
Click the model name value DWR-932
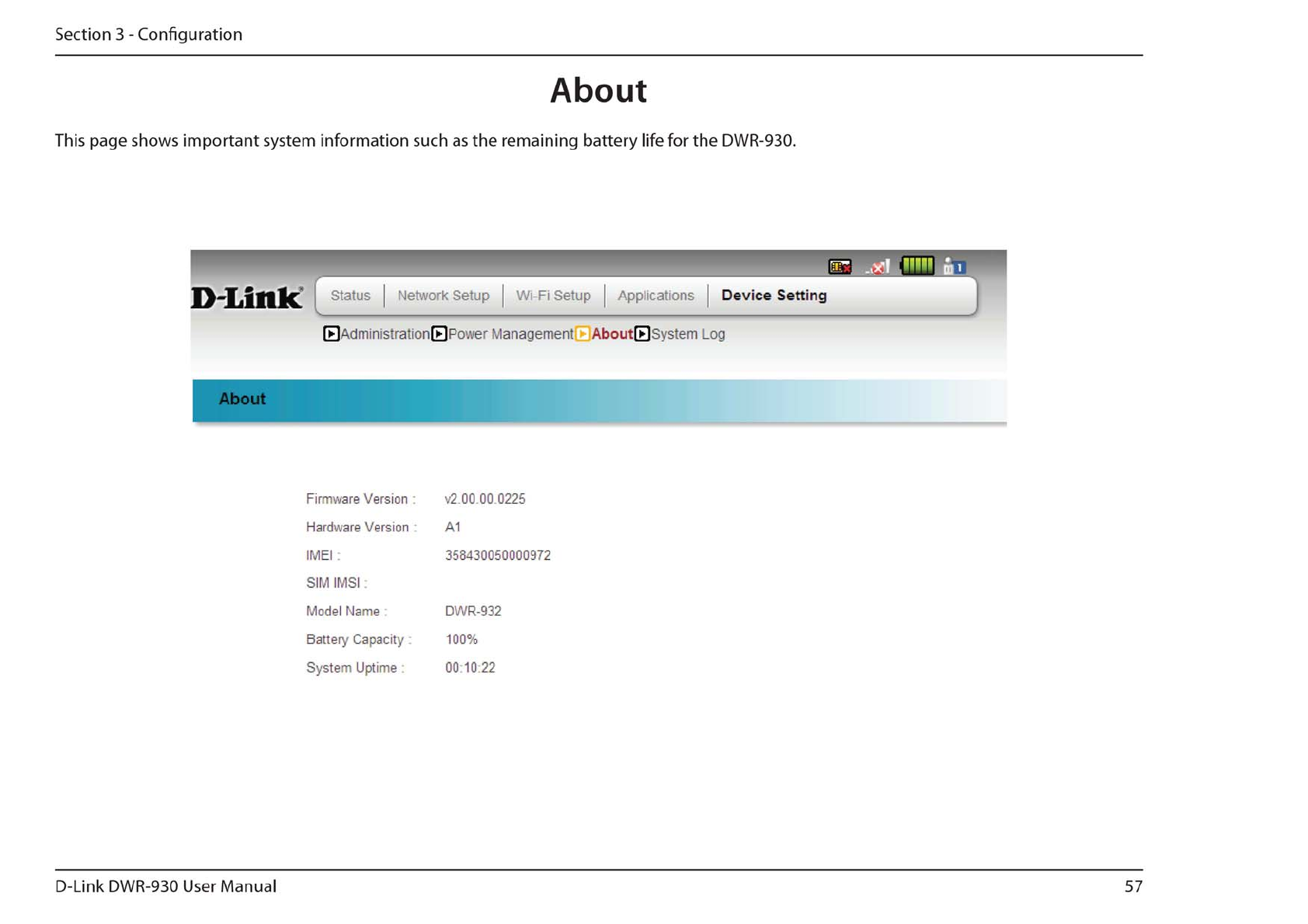point(473,612)
